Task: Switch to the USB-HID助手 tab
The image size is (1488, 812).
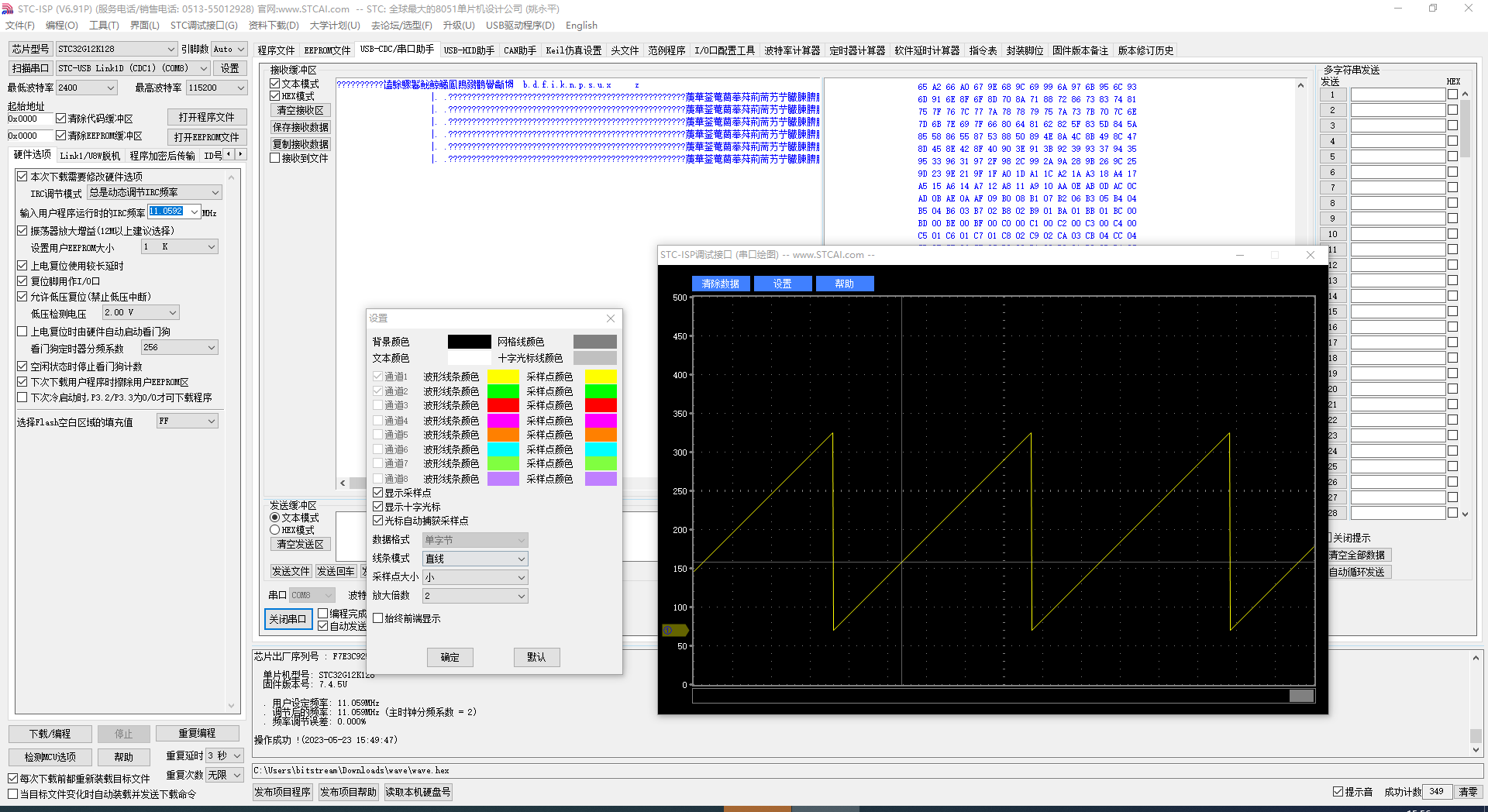Action: [x=469, y=50]
